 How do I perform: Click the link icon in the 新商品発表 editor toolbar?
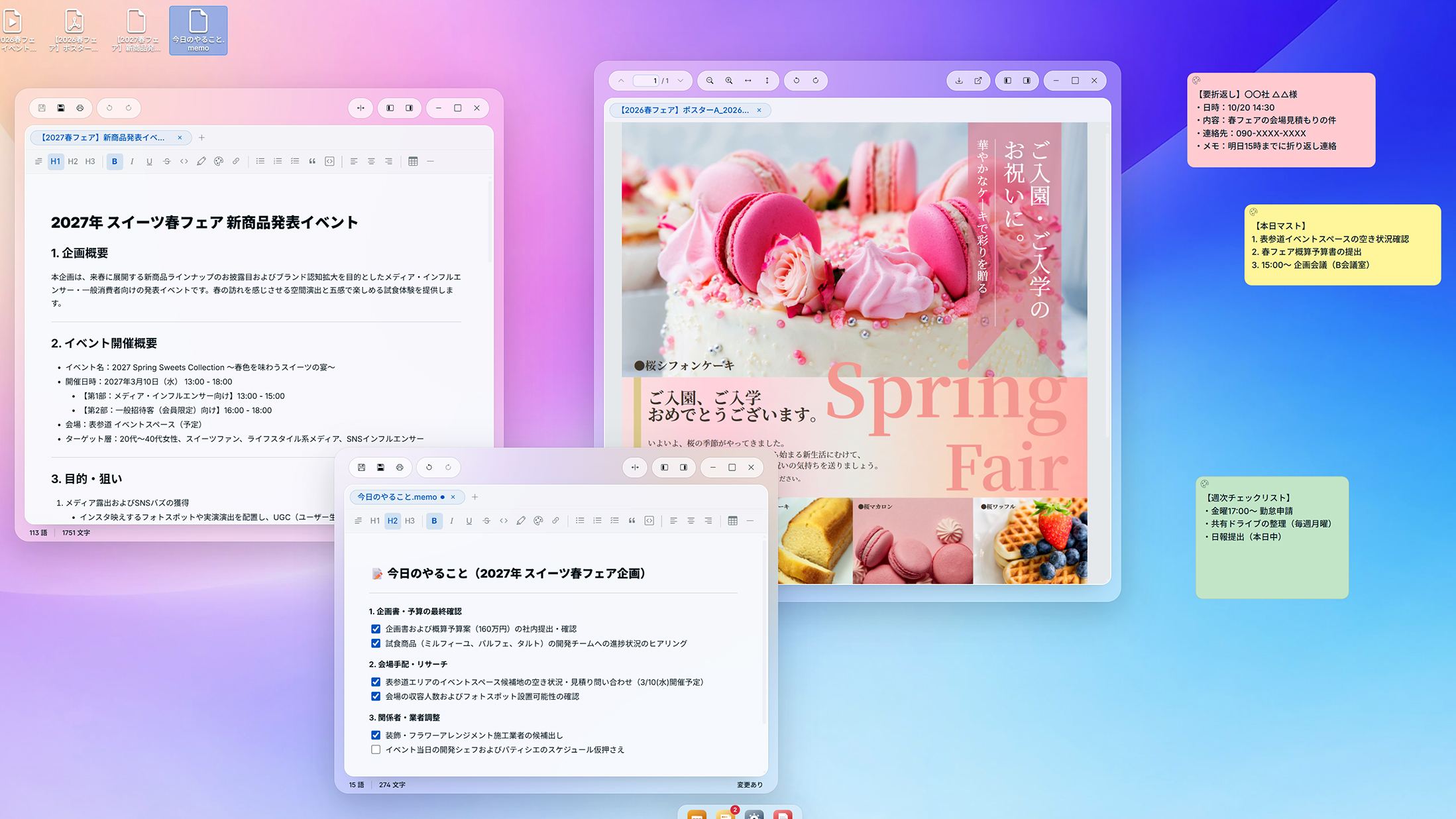pyautogui.click(x=236, y=161)
